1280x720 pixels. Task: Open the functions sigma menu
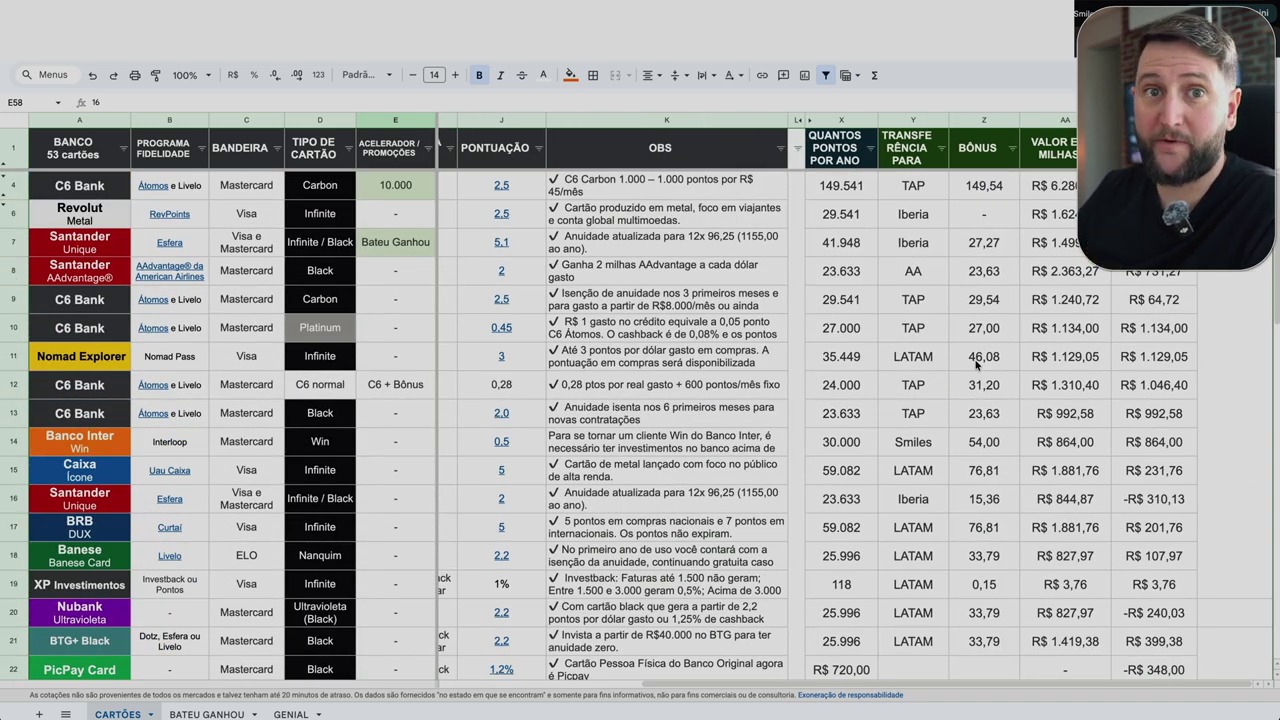[x=874, y=75]
